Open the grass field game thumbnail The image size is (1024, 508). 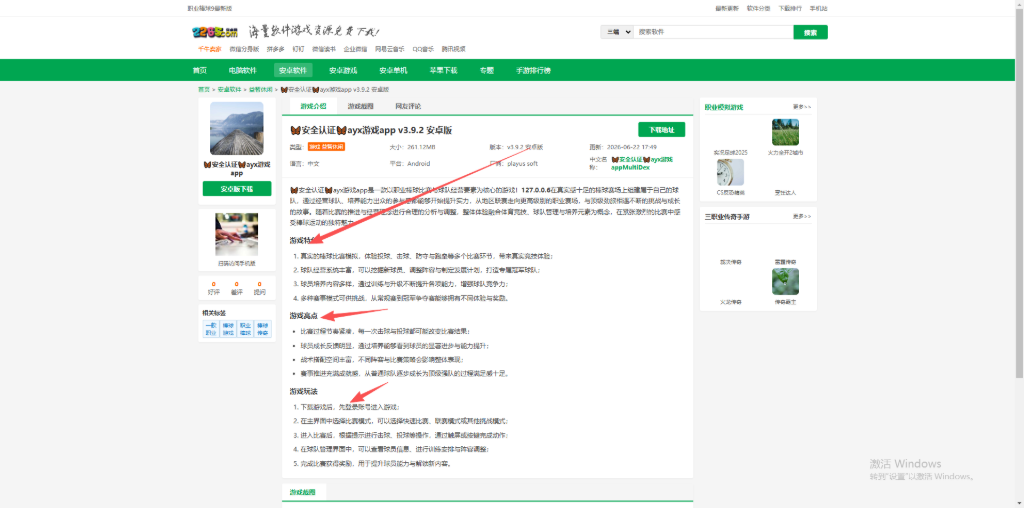[x=785, y=132]
